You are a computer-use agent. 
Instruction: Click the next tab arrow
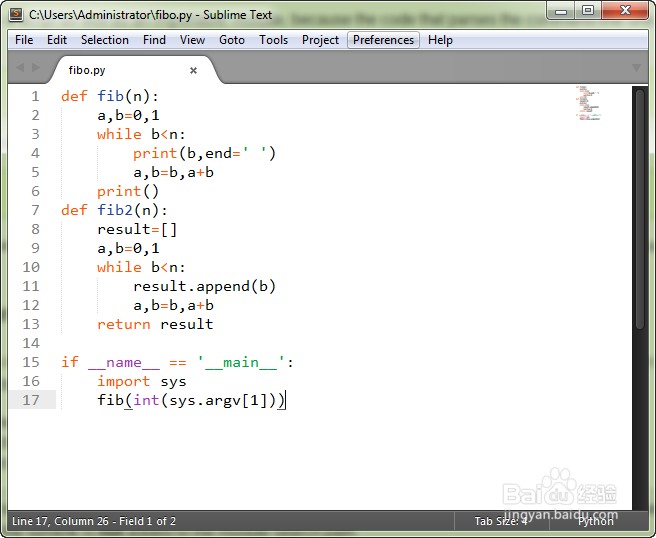pos(36,67)
